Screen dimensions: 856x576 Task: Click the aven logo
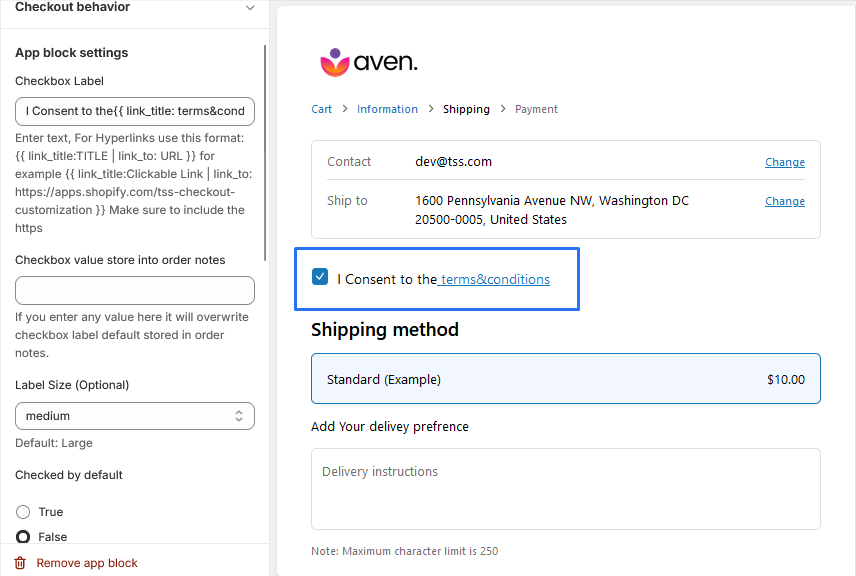click(x=368, y=63)
